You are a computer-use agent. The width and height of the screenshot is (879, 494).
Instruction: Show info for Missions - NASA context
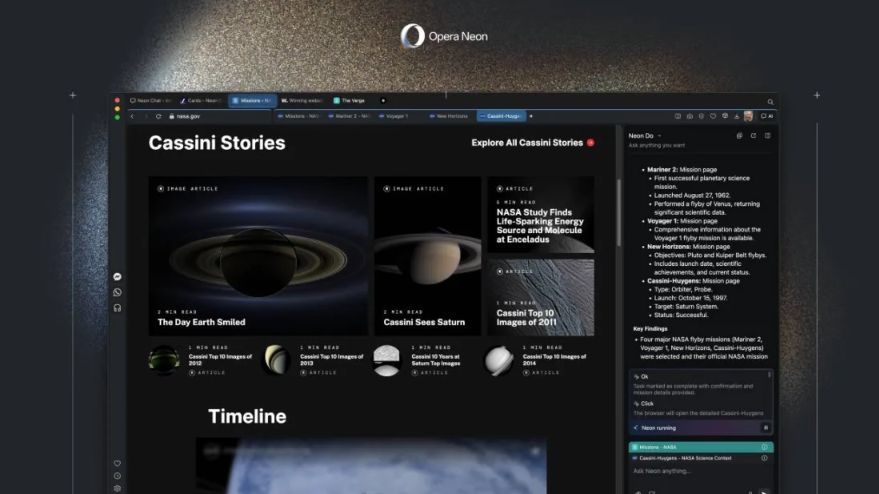[765, 447]
